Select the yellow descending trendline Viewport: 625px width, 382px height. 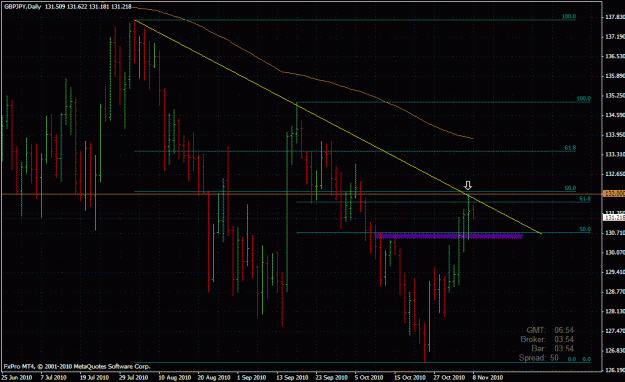tap(337, 126)
